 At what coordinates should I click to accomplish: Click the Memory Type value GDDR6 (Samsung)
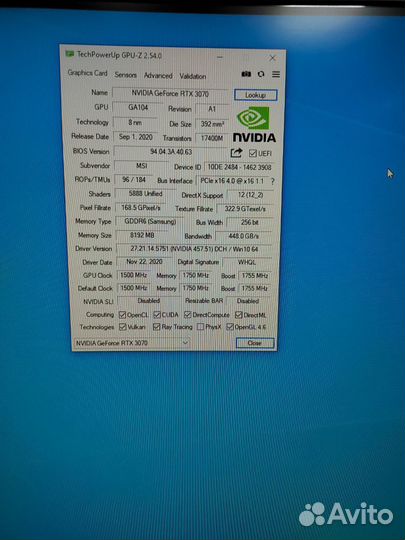coord(150,221)
